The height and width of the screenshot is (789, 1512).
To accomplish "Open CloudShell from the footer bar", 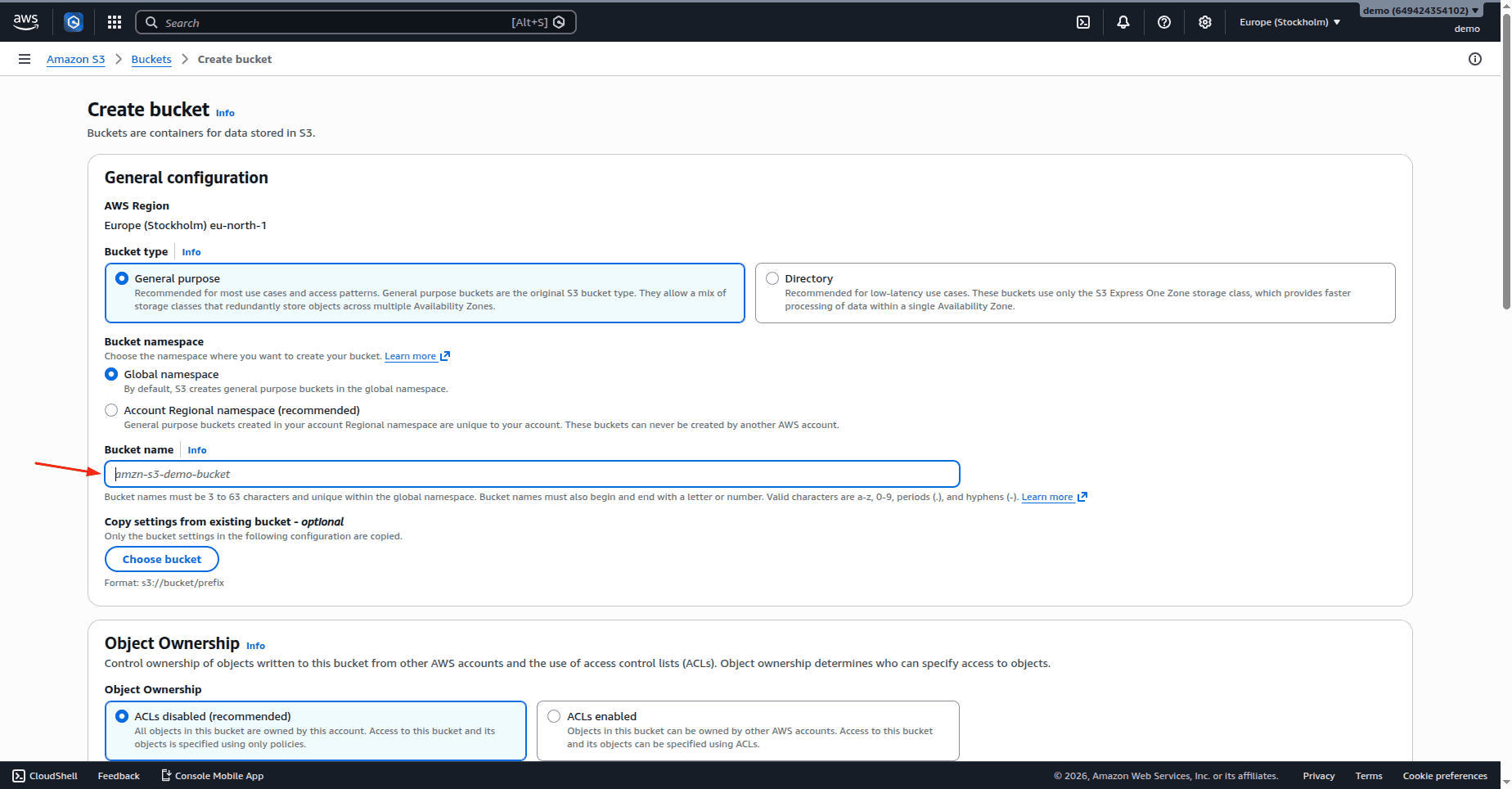I will coord(45,776).
